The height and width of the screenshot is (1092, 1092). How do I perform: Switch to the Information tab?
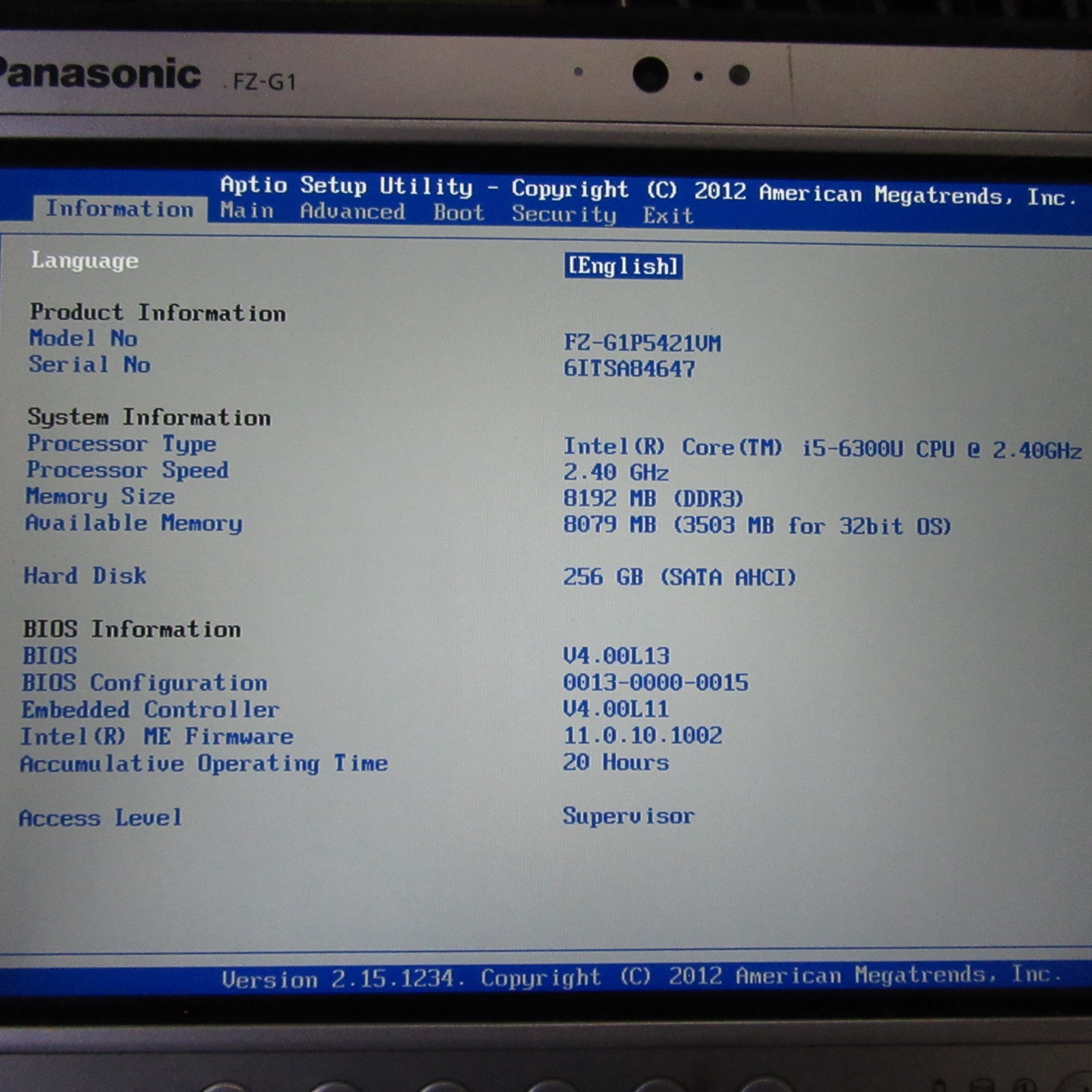point(119,209)
